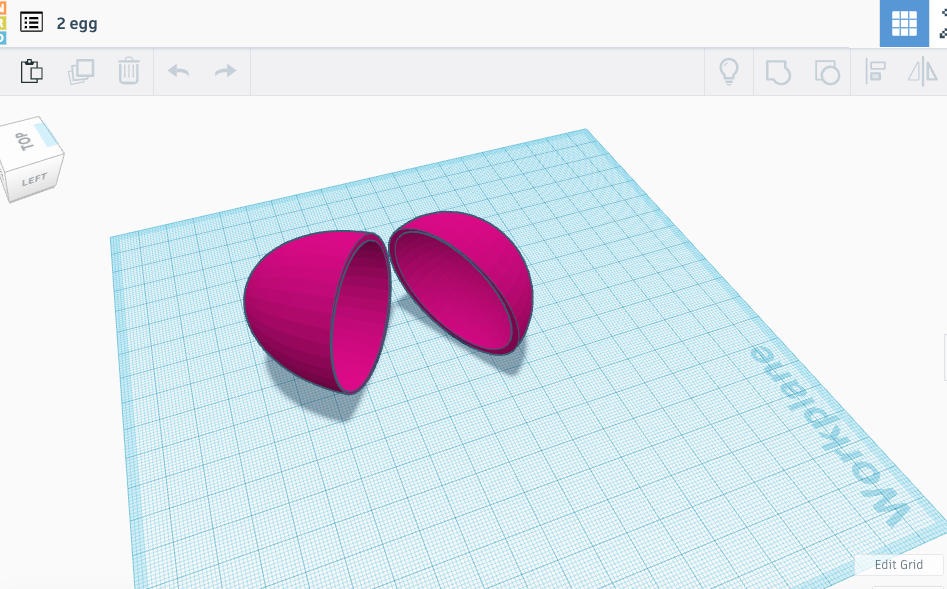
Task: Click the design name '2 egg'
Action: 77,23
